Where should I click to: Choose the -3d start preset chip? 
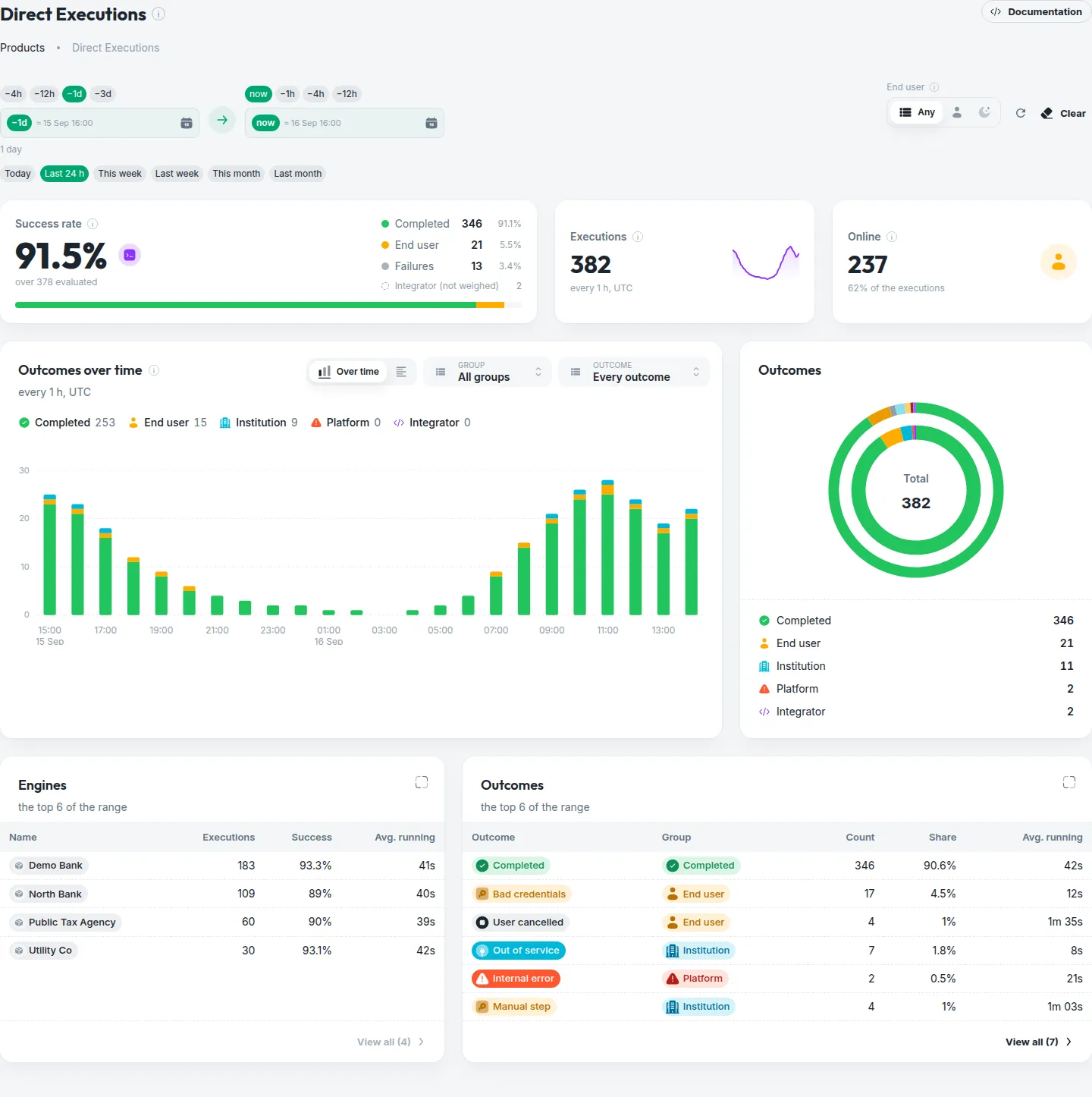click(103, 94)
